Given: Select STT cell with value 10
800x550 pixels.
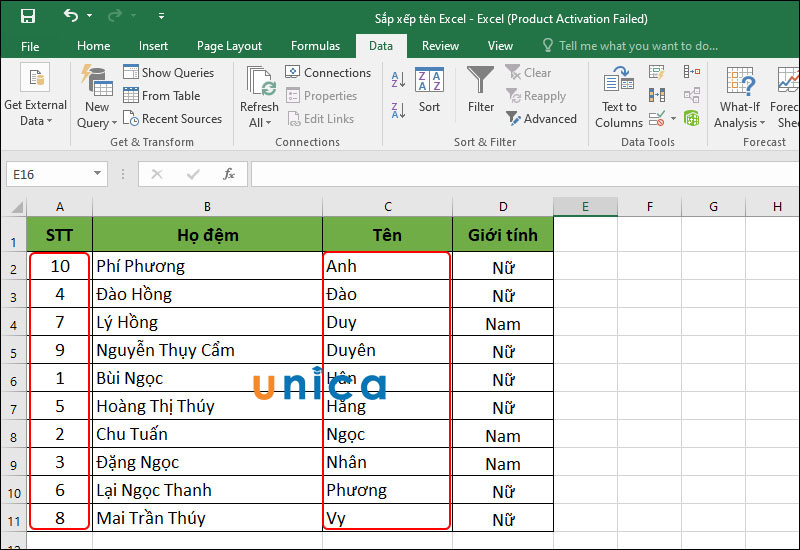Looking at the screenshot, I should pos(60,266).
